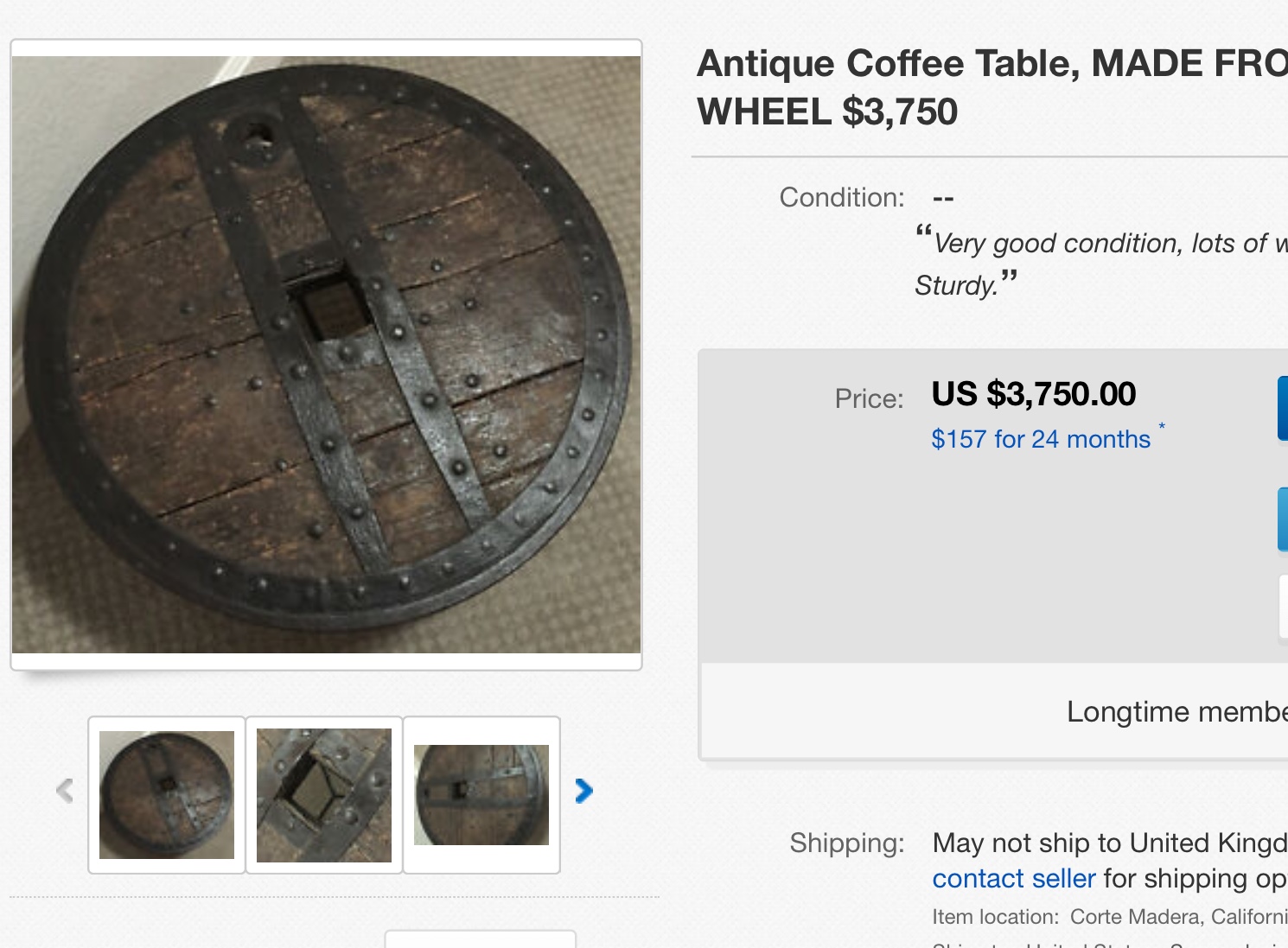Click the gray previous-thumbnails arrow
This screenshot has height=948, width=1288.
pyautogui.click(x=65, y=791)
